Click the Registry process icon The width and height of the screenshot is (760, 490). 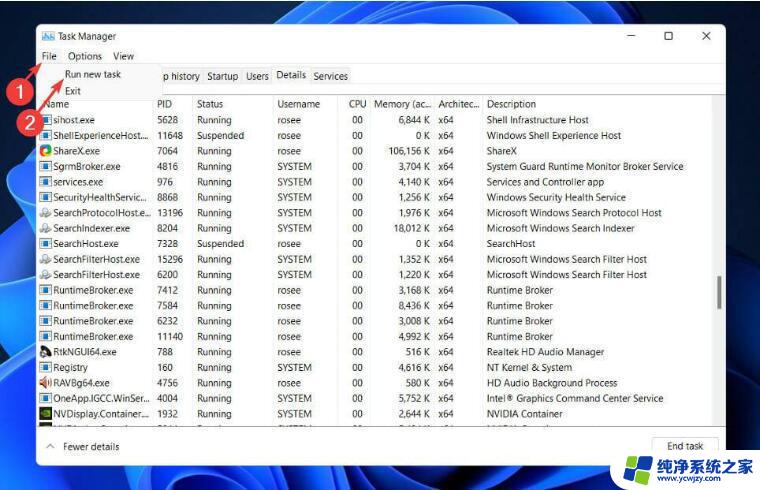46,367
